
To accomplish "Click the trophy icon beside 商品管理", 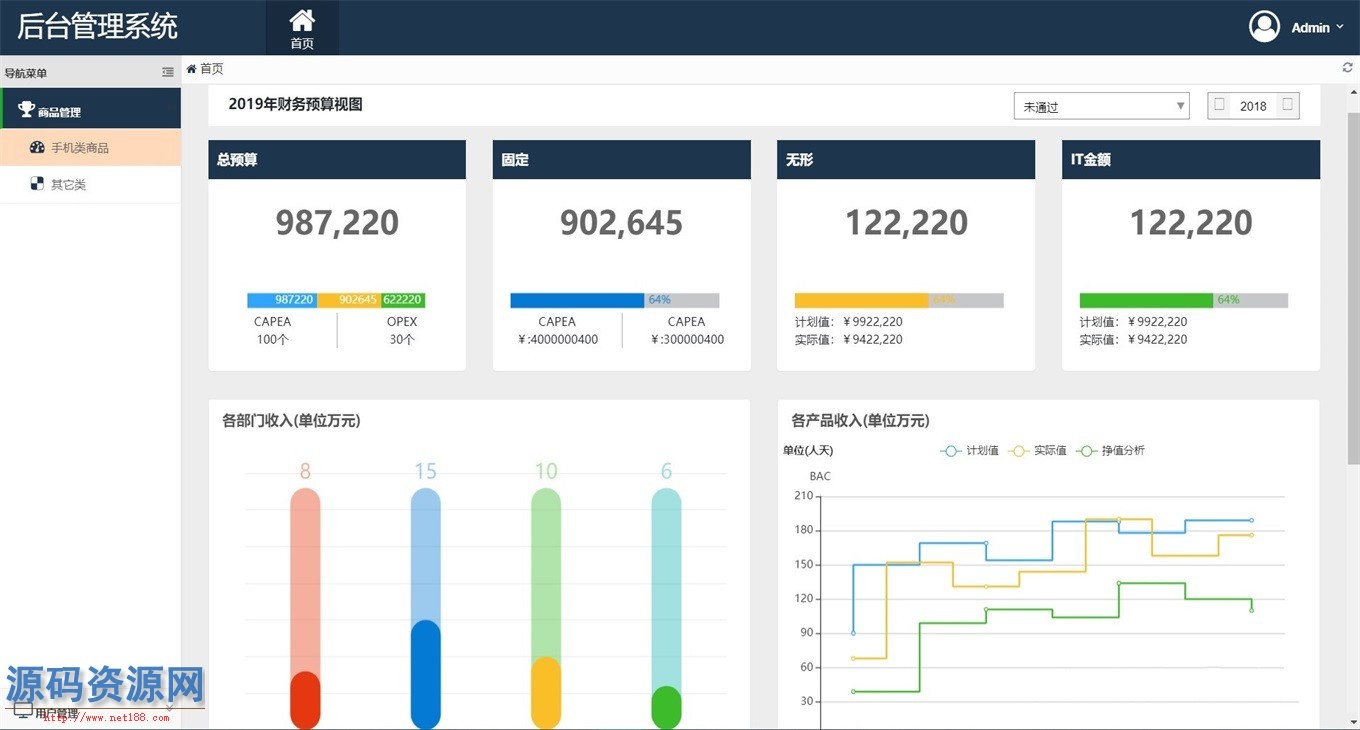I will click(x=27, y=110).
